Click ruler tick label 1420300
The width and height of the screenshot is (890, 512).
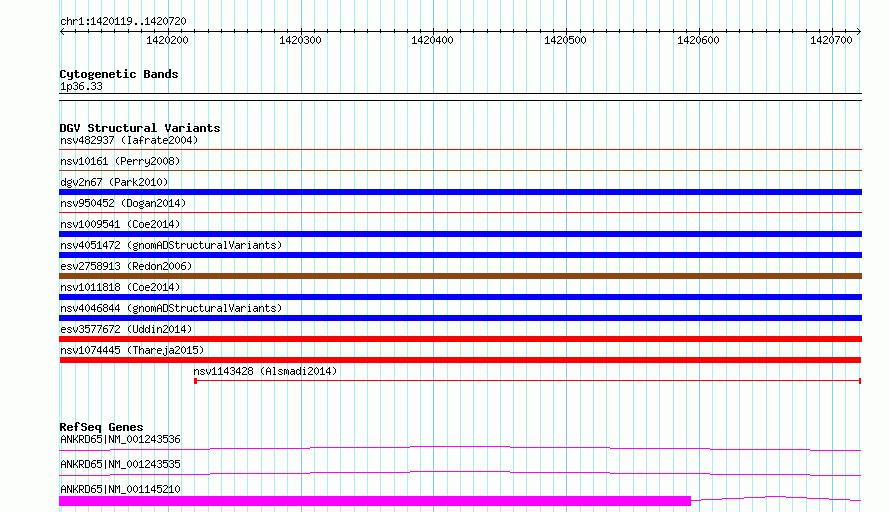click(x=300, y=40)
